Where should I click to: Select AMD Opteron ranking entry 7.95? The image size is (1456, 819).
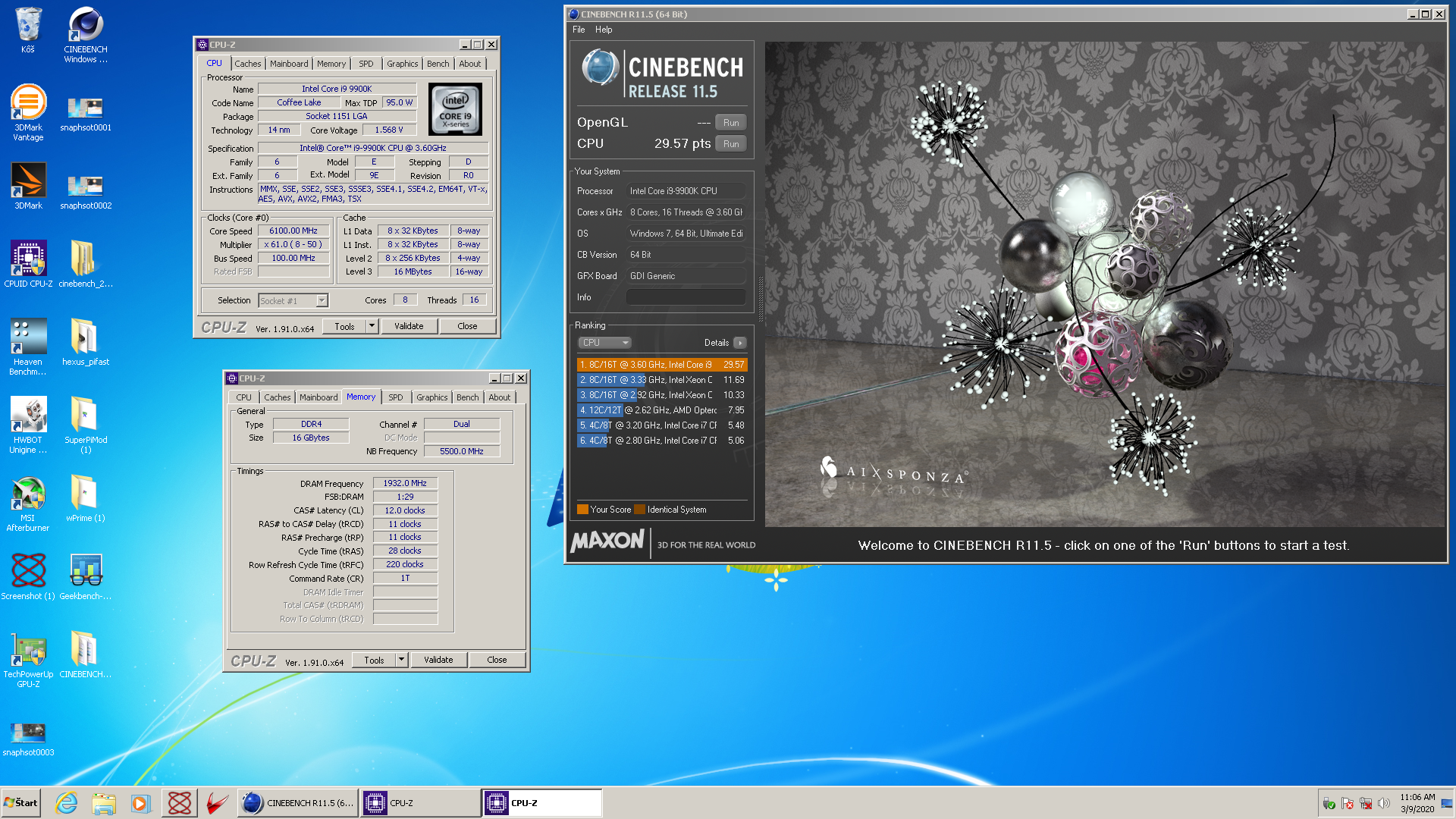(662, 410)
